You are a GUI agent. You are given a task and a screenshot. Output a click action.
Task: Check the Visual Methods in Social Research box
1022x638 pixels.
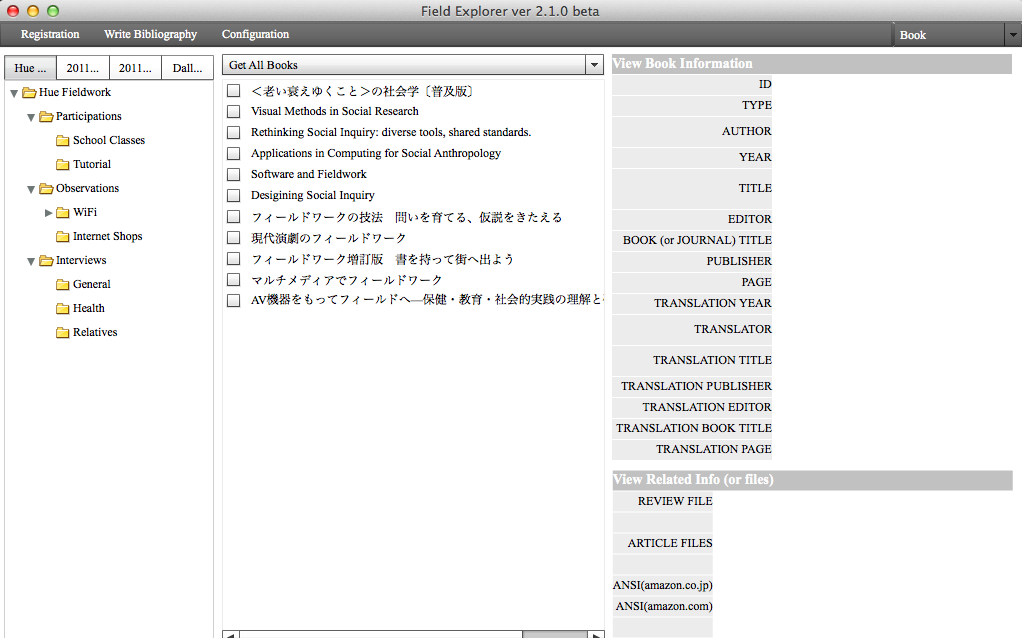[233, 111]
